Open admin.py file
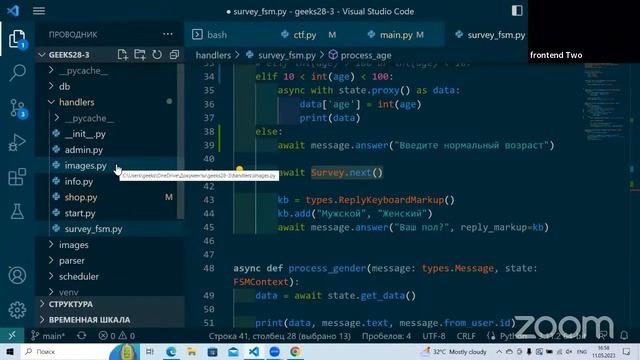 tap(83, 150)
